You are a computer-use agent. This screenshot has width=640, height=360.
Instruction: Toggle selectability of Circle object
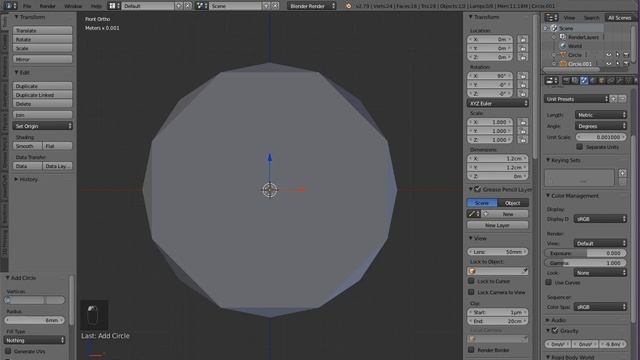click(x=618, y=55)
